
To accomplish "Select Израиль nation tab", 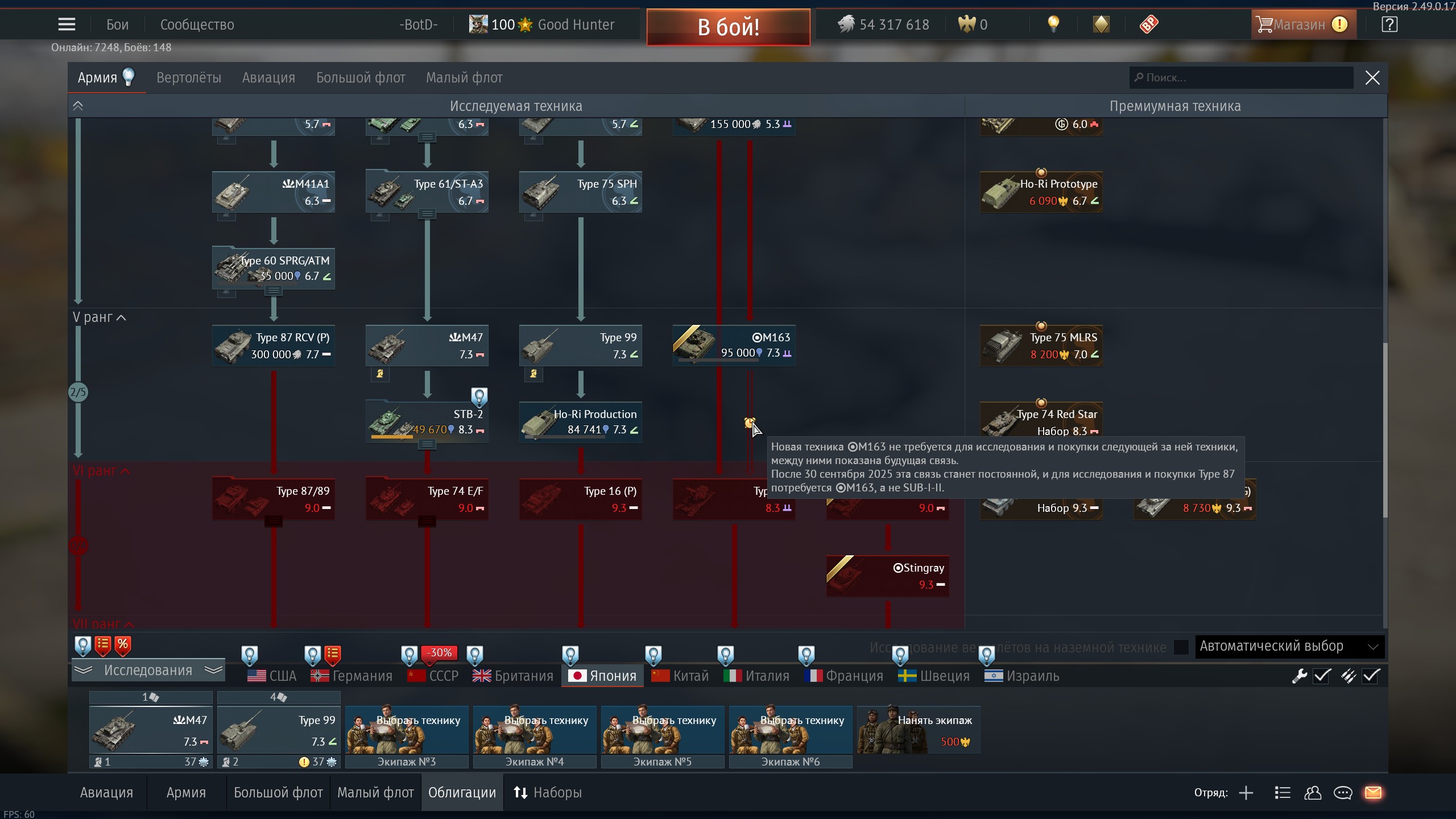I will 1022,676.
